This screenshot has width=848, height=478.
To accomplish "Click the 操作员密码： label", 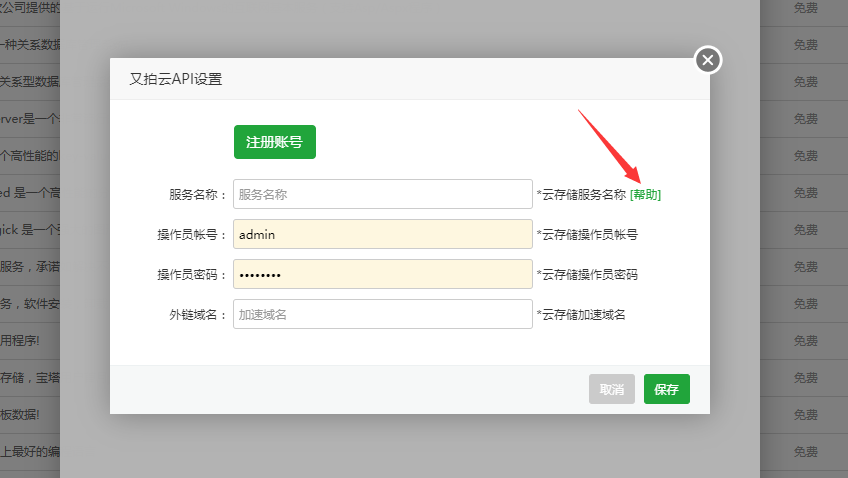I will pyautogui.click(x=192, y=275).
